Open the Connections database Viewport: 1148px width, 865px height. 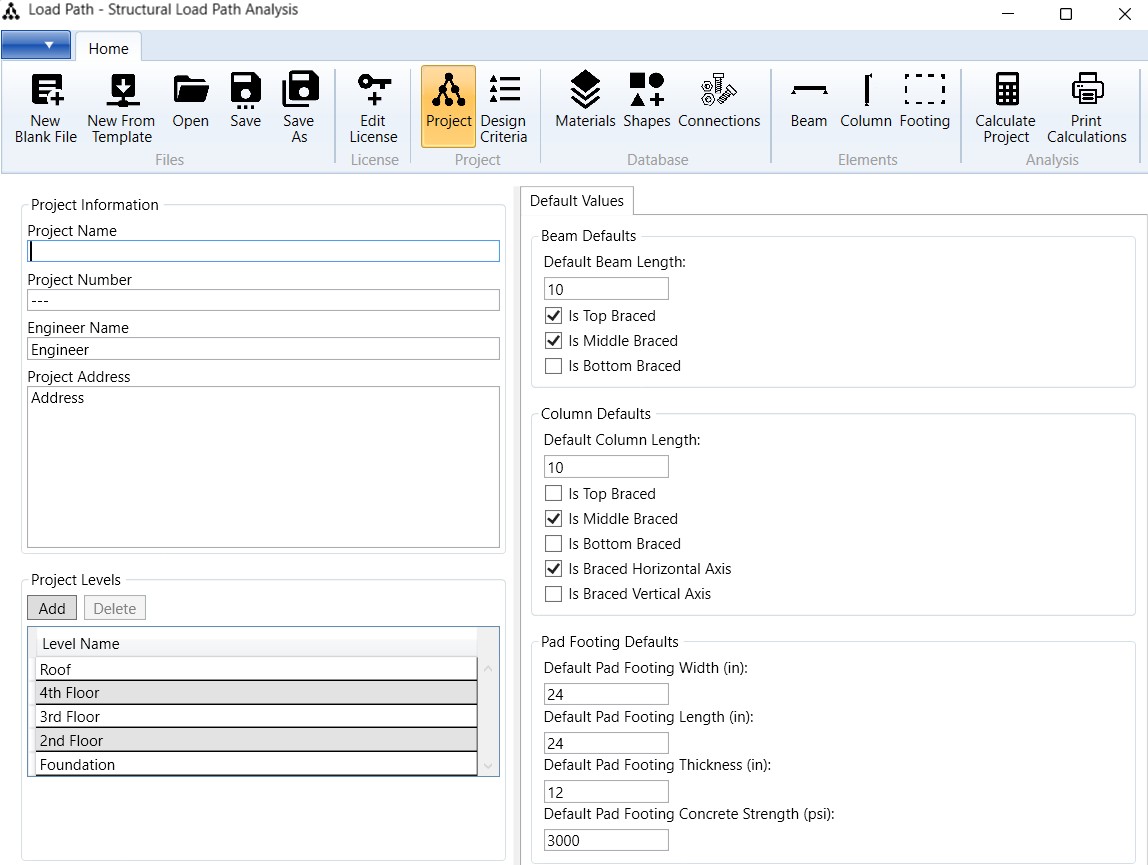pyautogui.click(x=719, y=101)
